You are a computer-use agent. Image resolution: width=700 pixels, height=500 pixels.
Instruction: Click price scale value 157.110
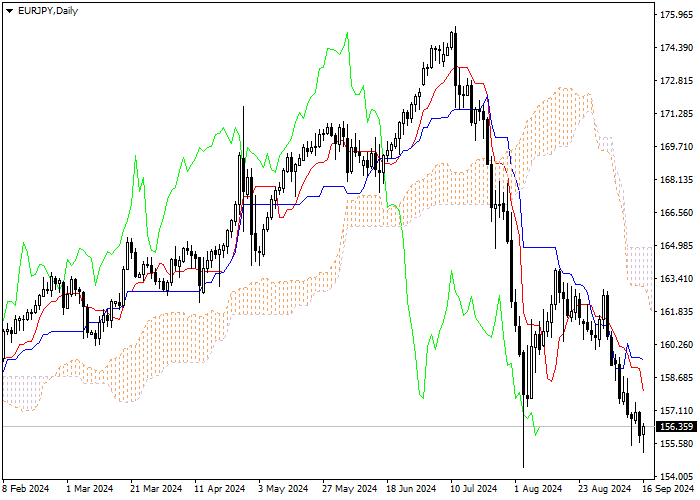click(x=676, y=411)
